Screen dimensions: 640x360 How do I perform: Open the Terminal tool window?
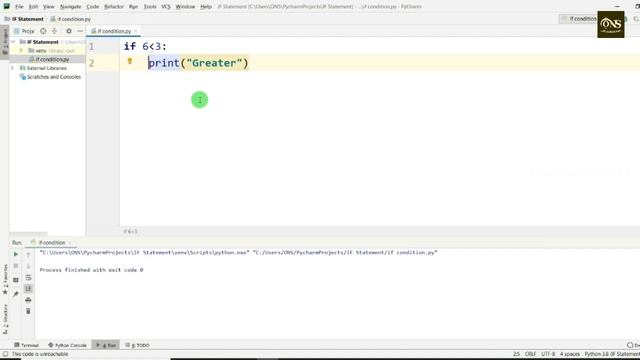tap(26, 345)
